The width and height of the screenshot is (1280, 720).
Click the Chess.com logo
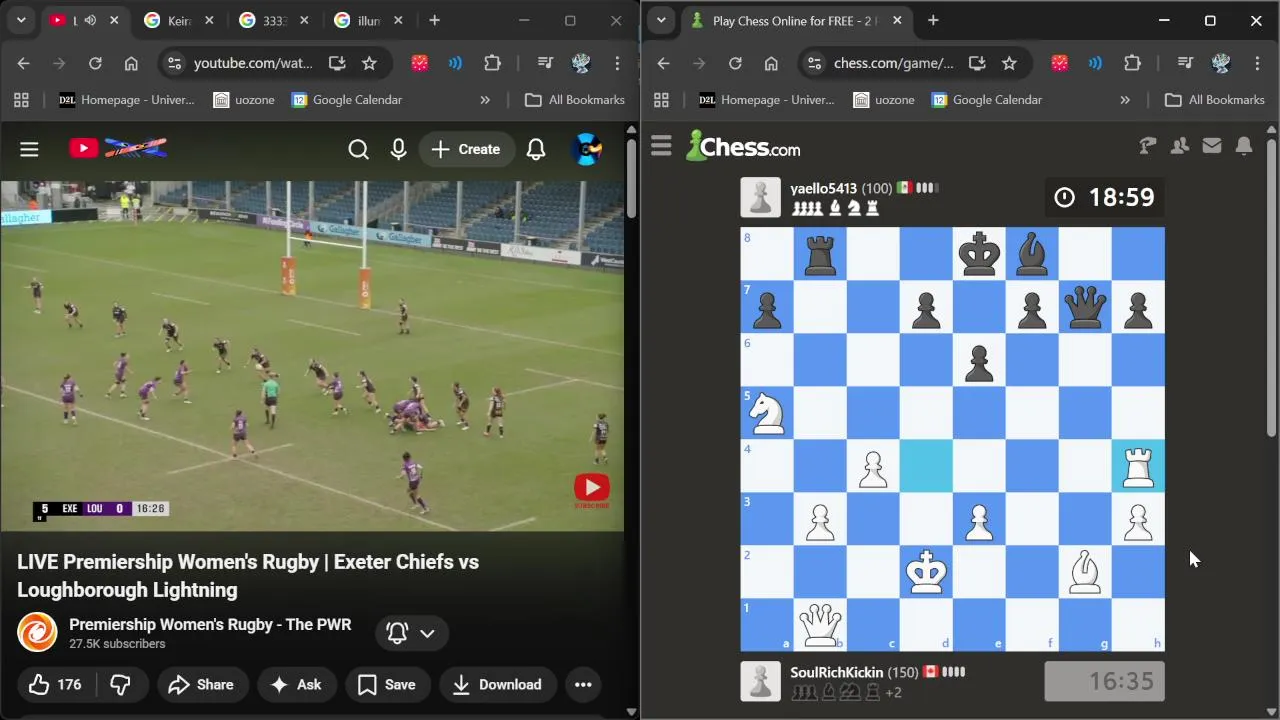(x=743, y=146)
